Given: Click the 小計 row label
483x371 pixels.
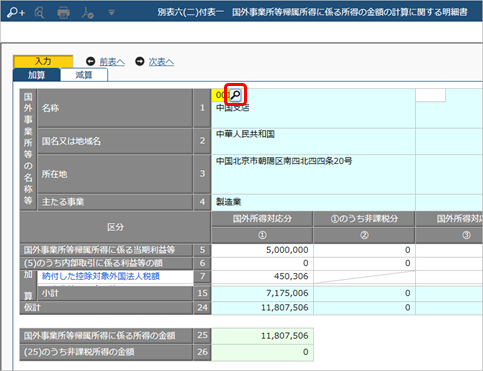Looking at the screenshot, I should pos(115,293).
